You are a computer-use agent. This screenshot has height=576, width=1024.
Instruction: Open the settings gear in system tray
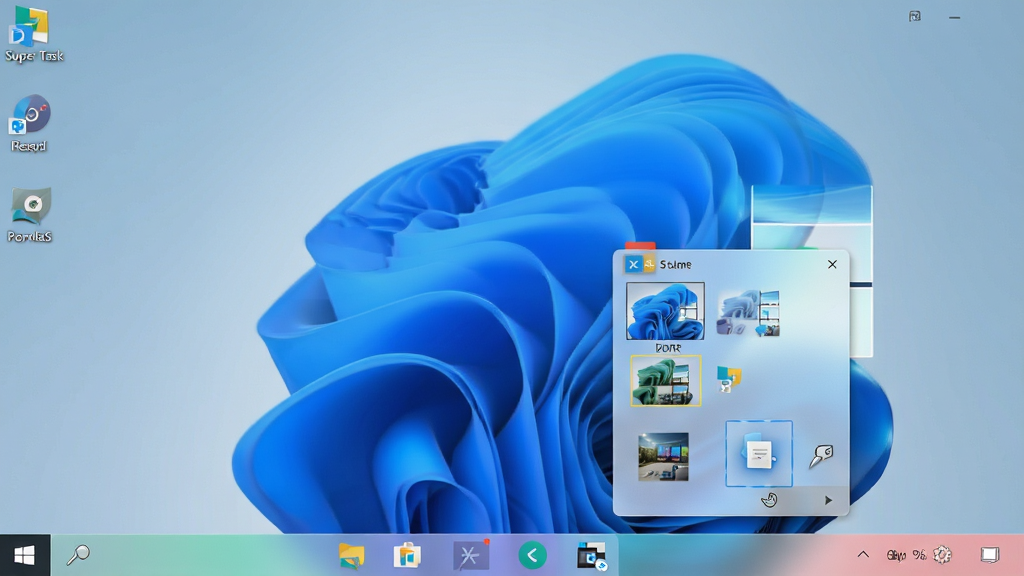pyautogui.click(x=942, y=554)
